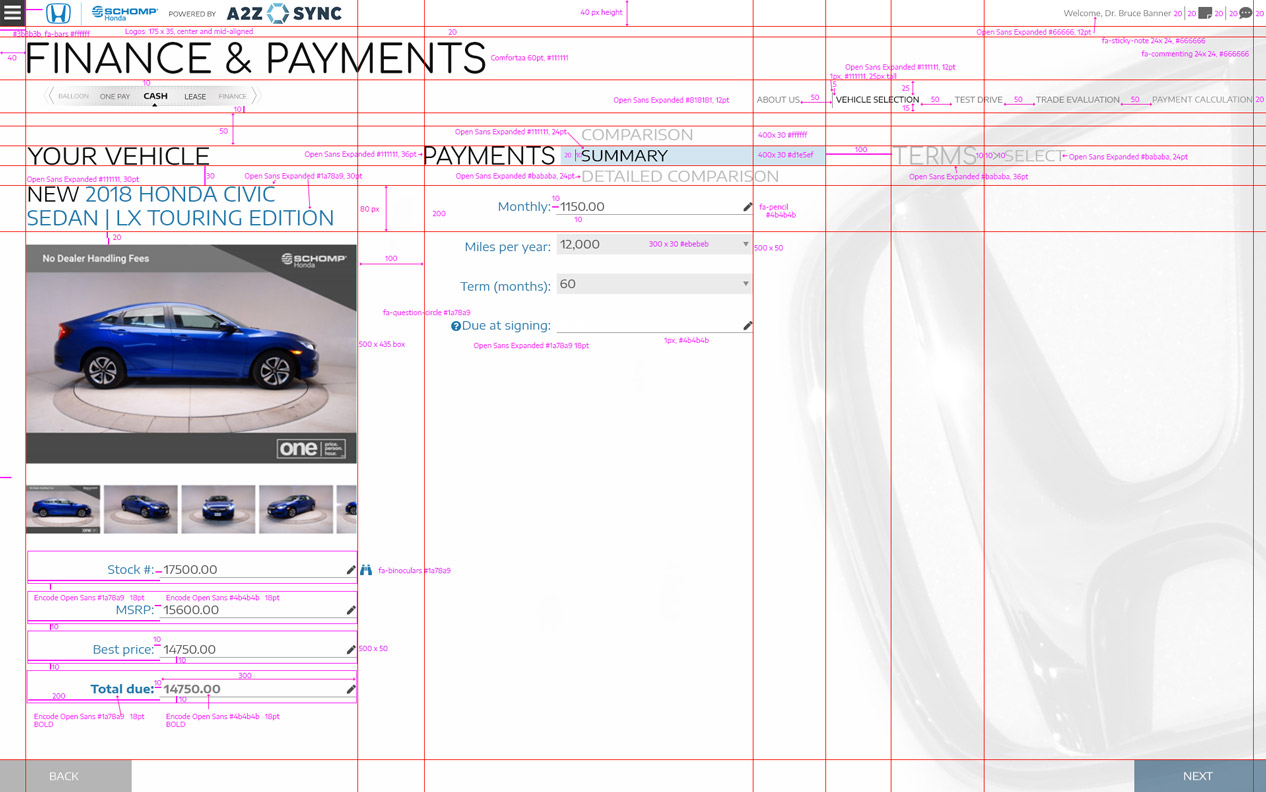
Task: Select the ONE PAY payment option
Action: (x=115, y=97)
